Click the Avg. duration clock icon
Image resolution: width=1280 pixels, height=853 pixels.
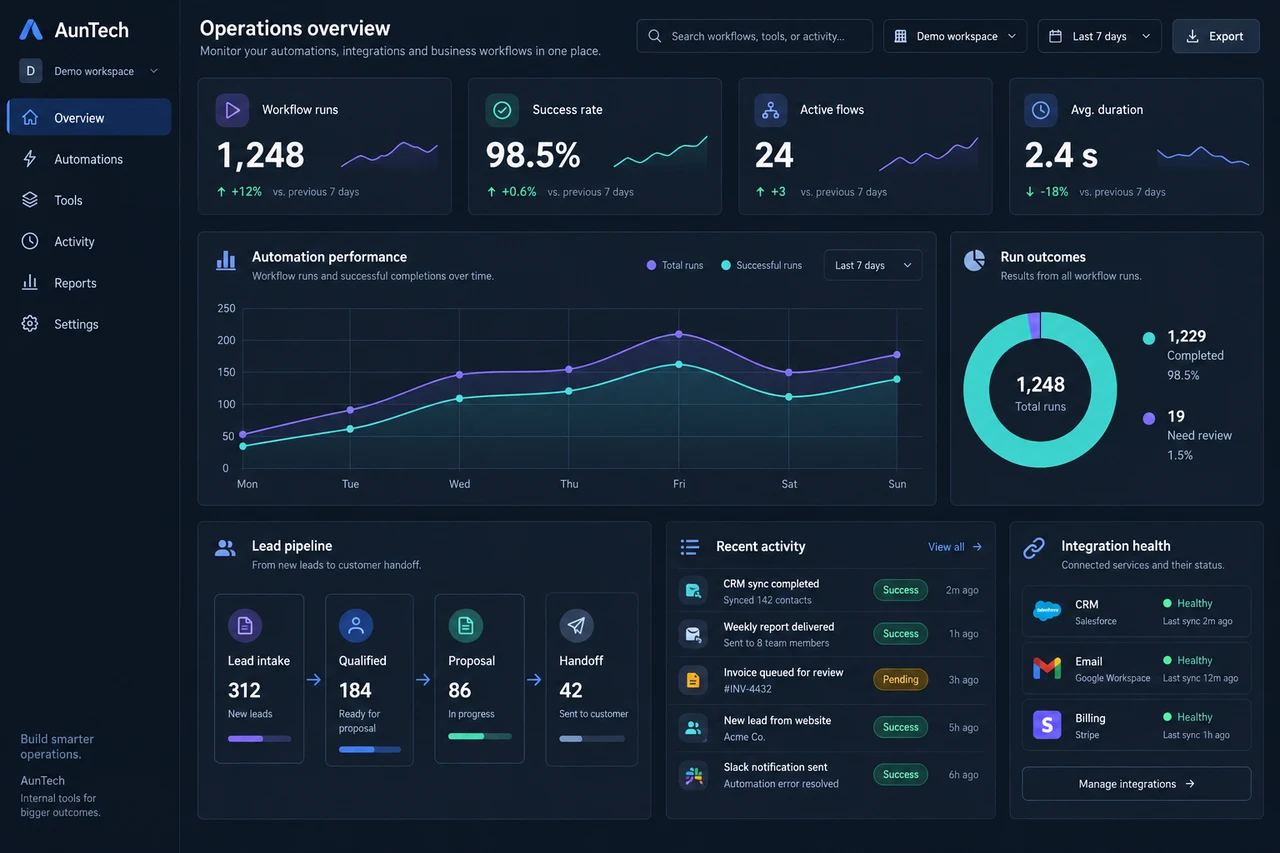pyautogui.click(x=1040, y=110)
